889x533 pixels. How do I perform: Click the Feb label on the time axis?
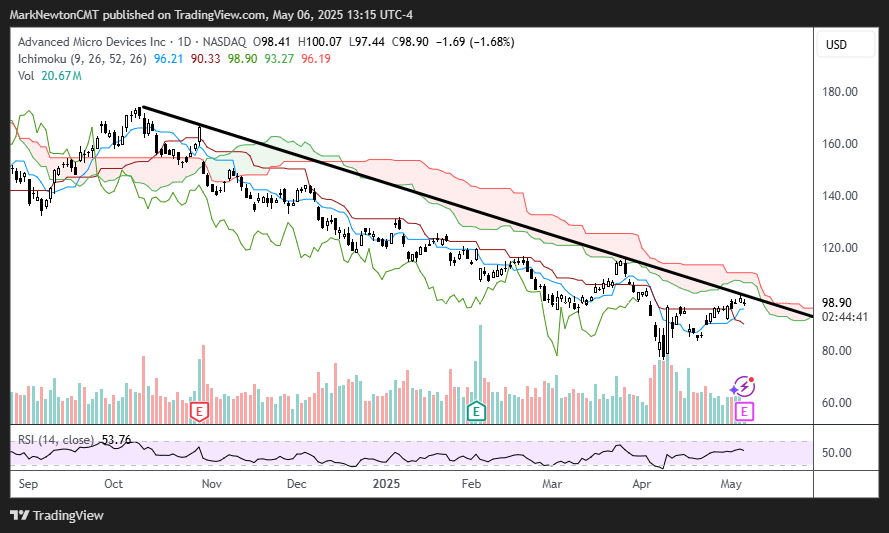click(471, 484)
